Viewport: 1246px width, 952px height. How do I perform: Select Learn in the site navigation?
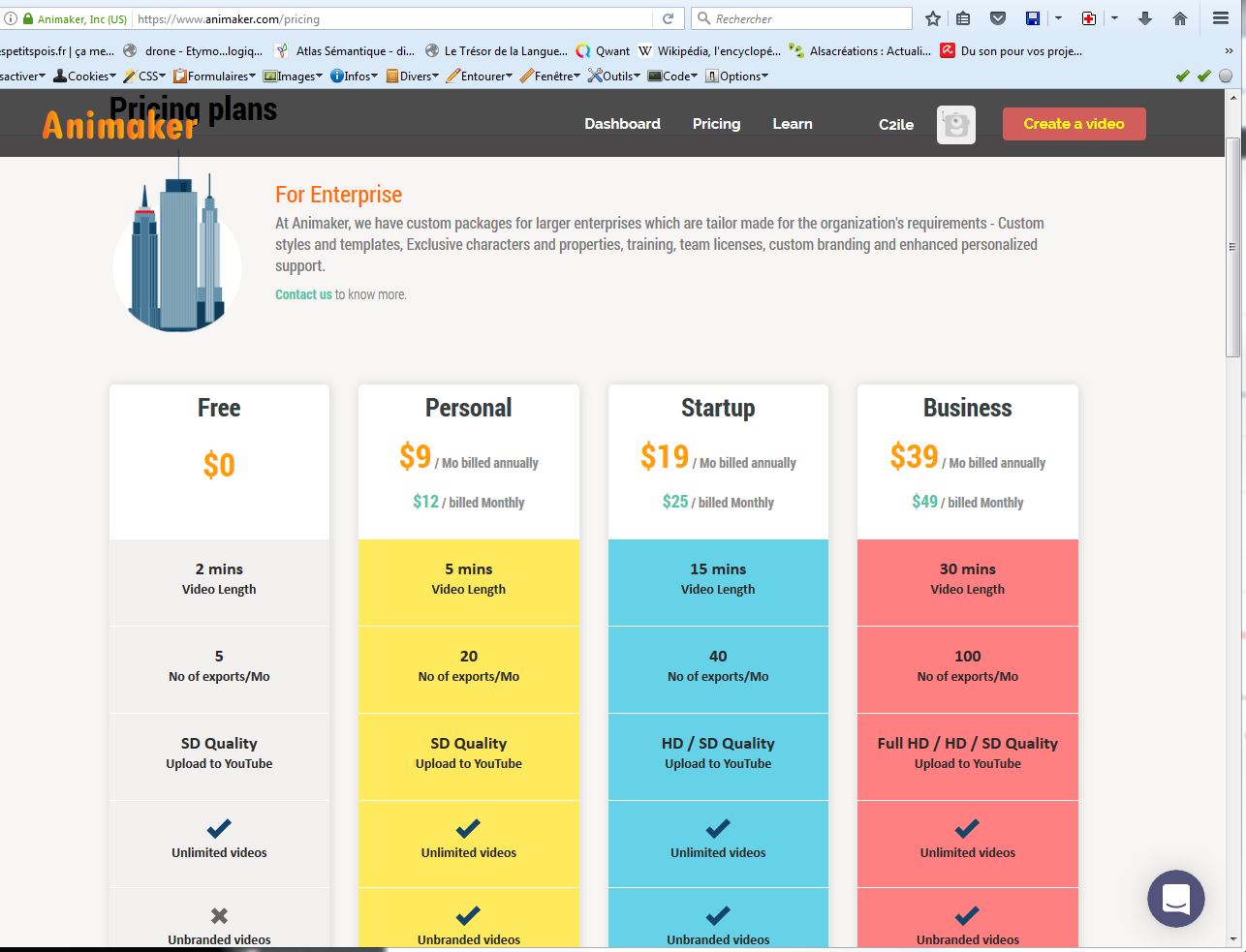coord(792,124)
